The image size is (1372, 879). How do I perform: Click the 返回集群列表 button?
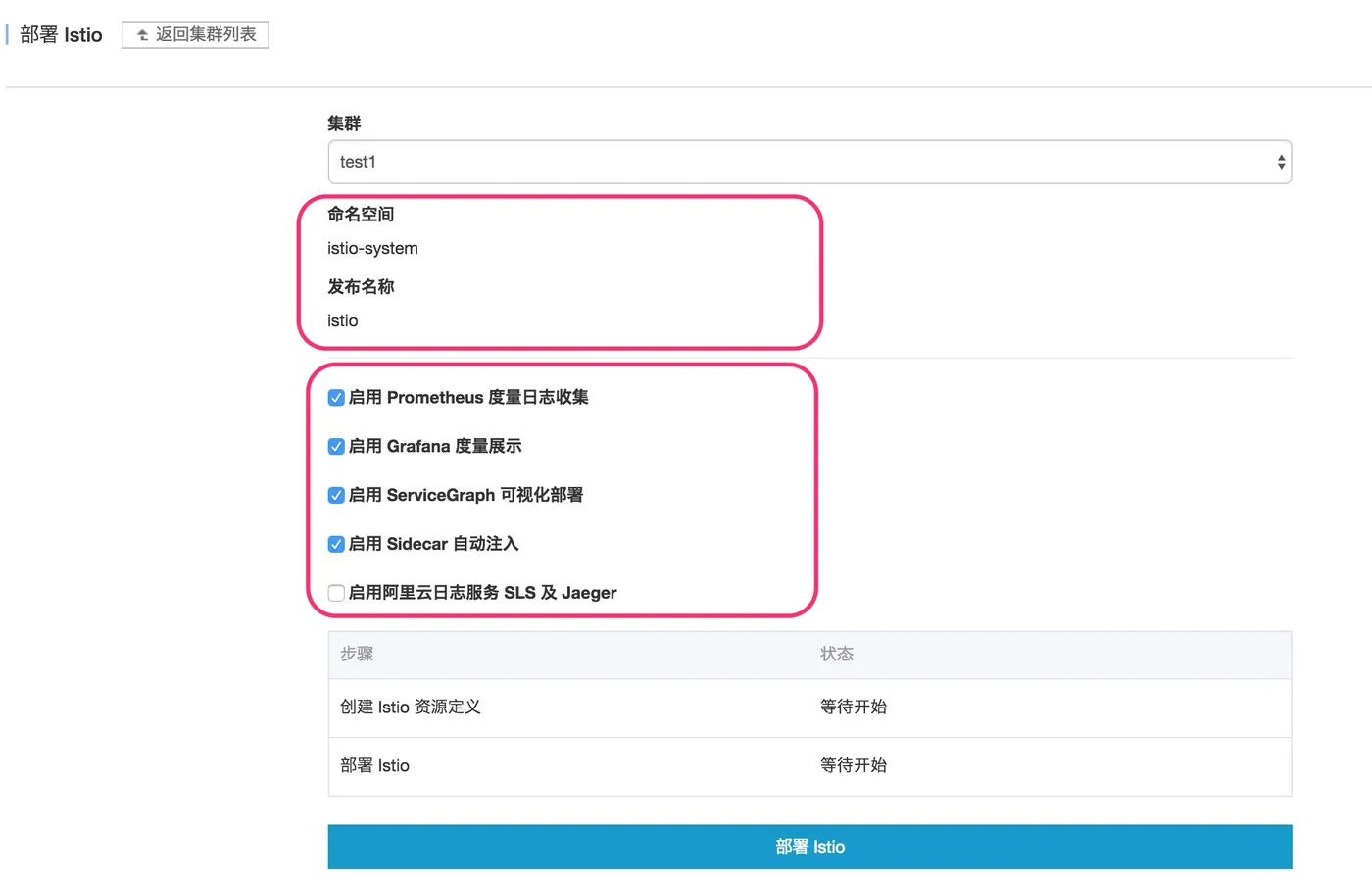click(195, 34)
